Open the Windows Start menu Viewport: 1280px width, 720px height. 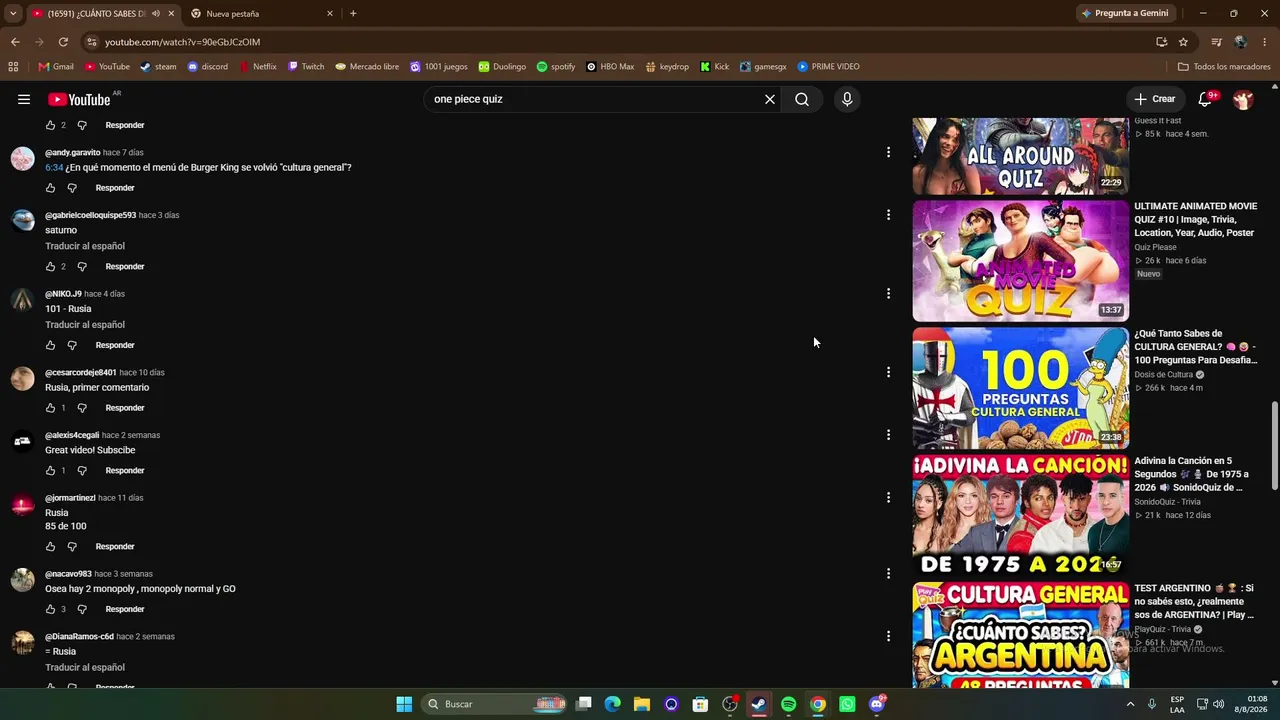[x=404, y=704]
